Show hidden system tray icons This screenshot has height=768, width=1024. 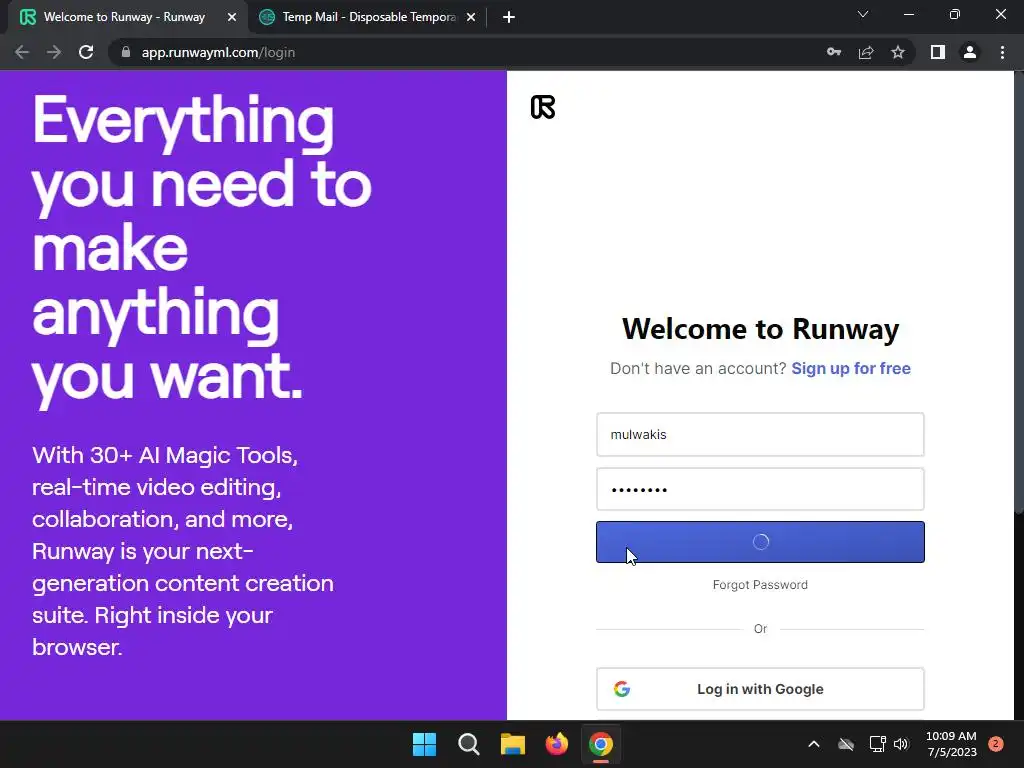pos(814,744)
